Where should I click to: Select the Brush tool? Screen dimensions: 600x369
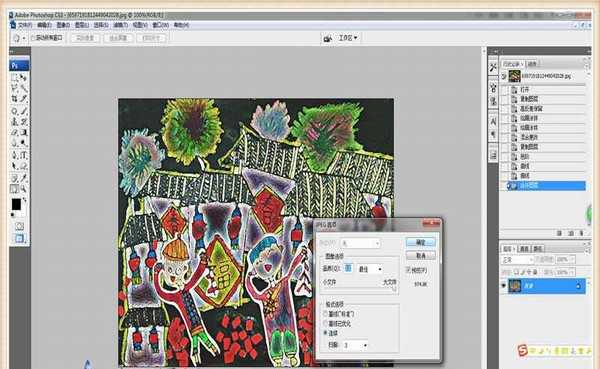click(x=23, y=111)
